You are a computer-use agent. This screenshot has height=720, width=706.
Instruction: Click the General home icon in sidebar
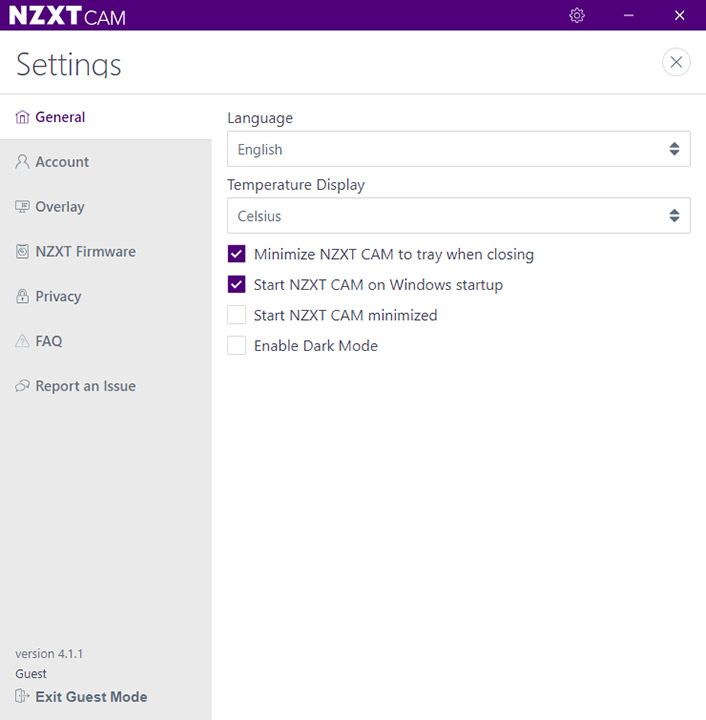click(22, 117)
